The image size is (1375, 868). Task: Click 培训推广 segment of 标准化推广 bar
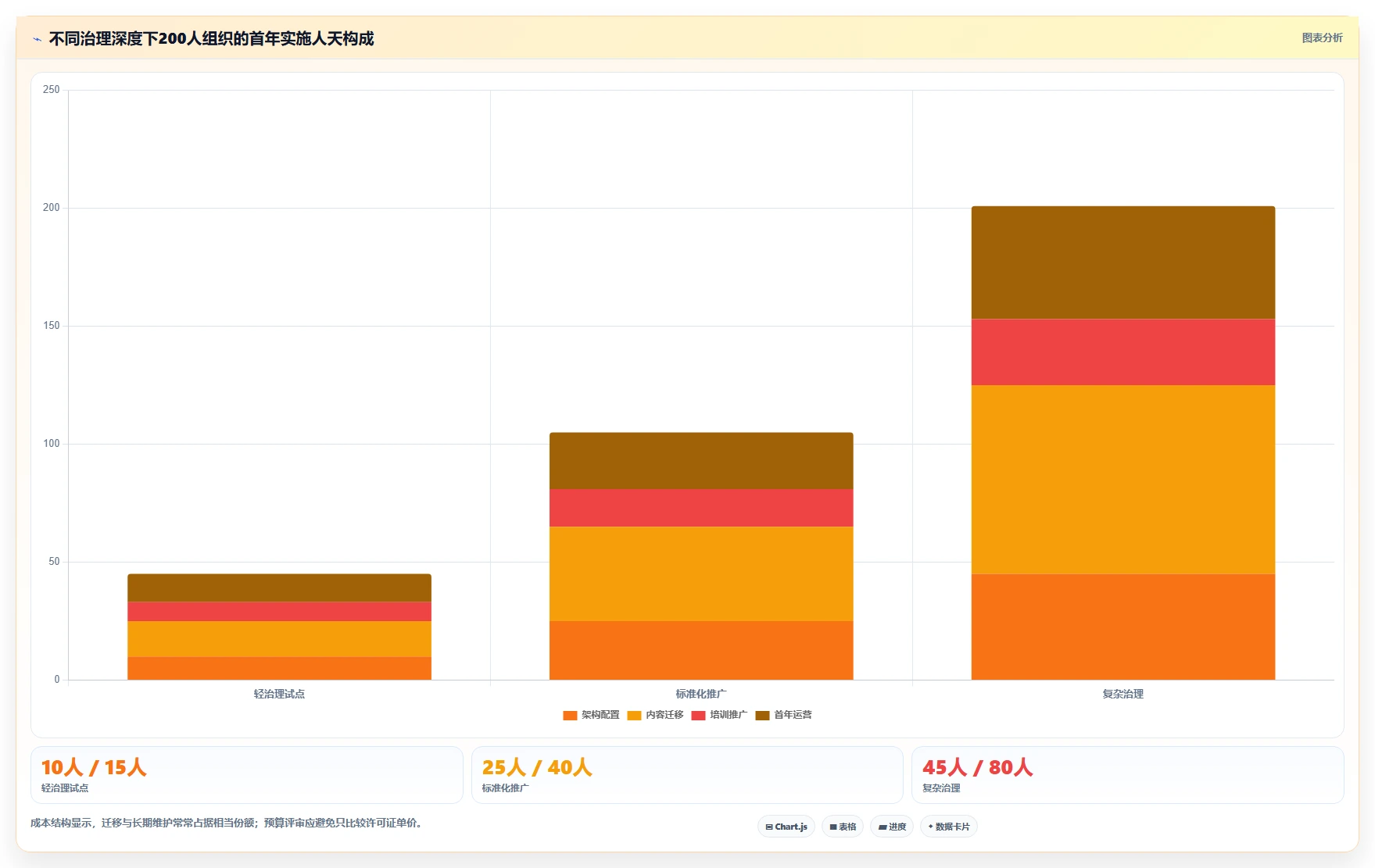point(701,508)
